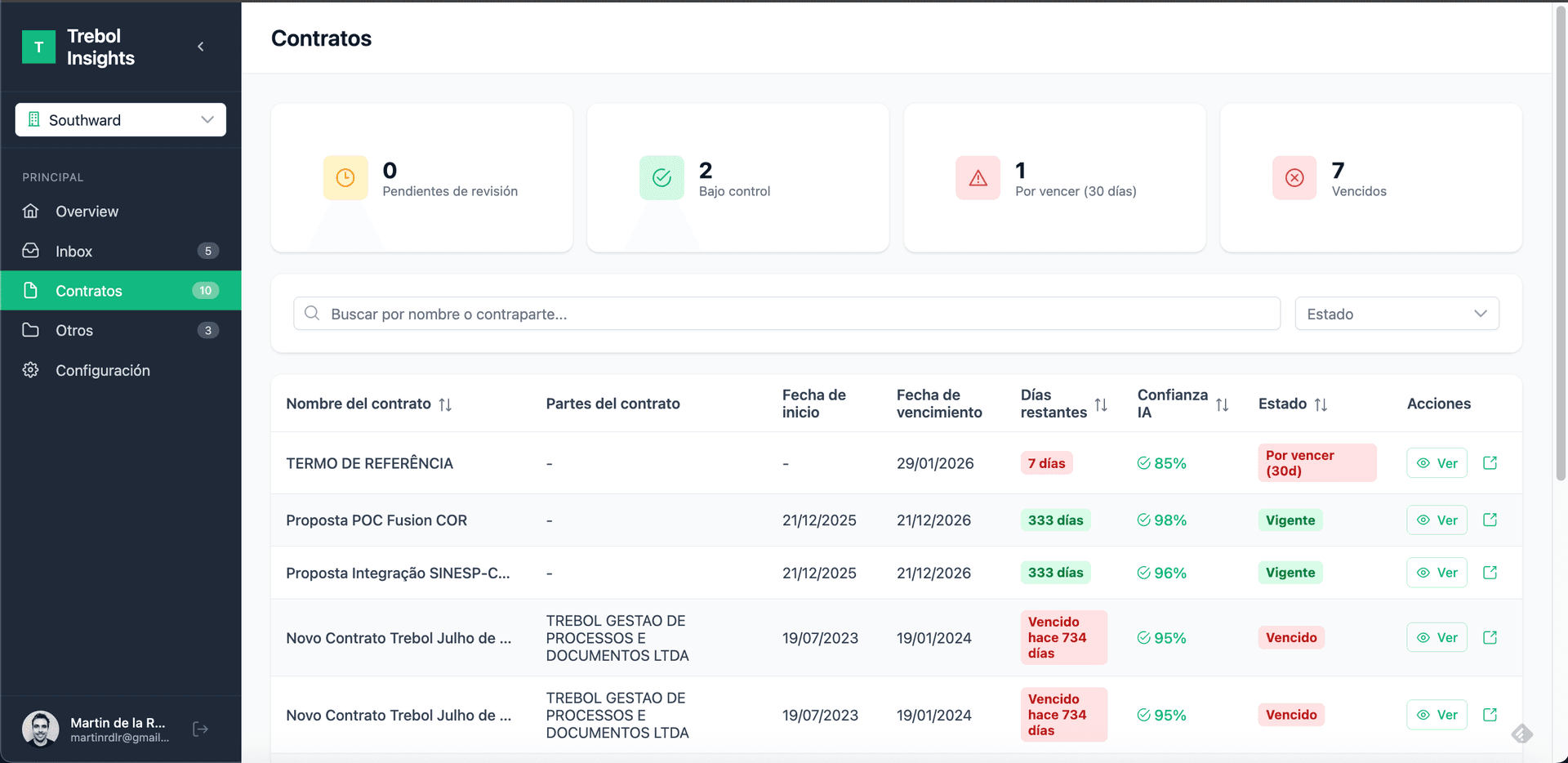
Task: Click the contract search input field
Action: (786, 314)
